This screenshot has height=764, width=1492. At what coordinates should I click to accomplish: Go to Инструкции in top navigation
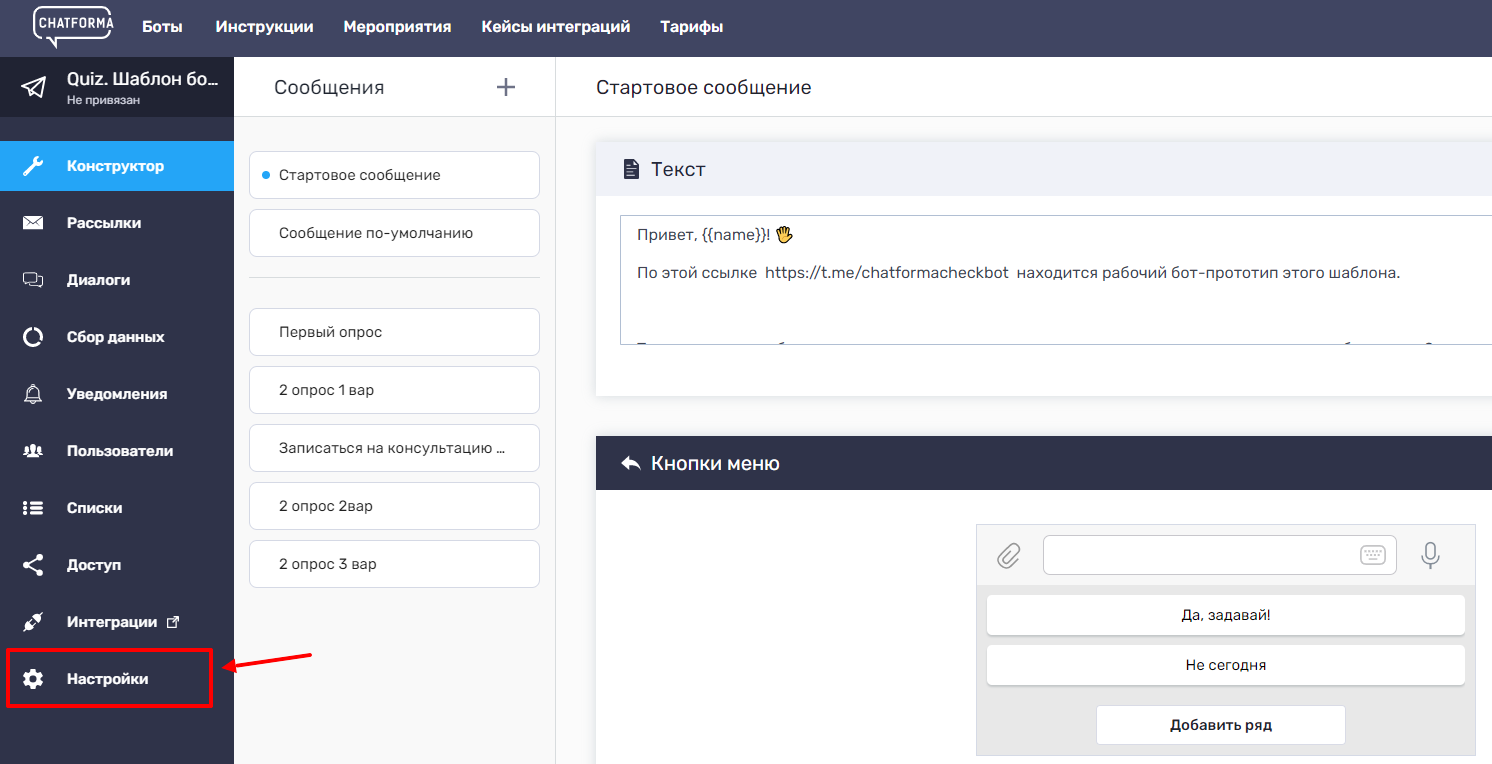click(264, 27)
